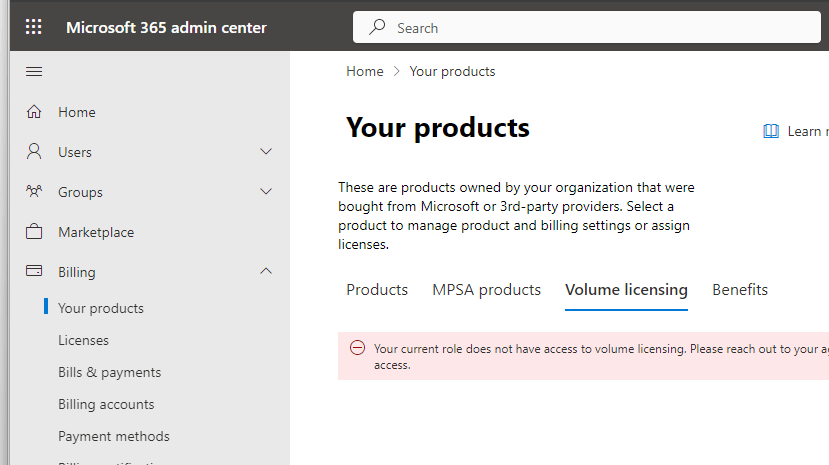Click the Billing credit card icon
The image size is (829, 465).
pyautogui.click(x=34, y=271)
